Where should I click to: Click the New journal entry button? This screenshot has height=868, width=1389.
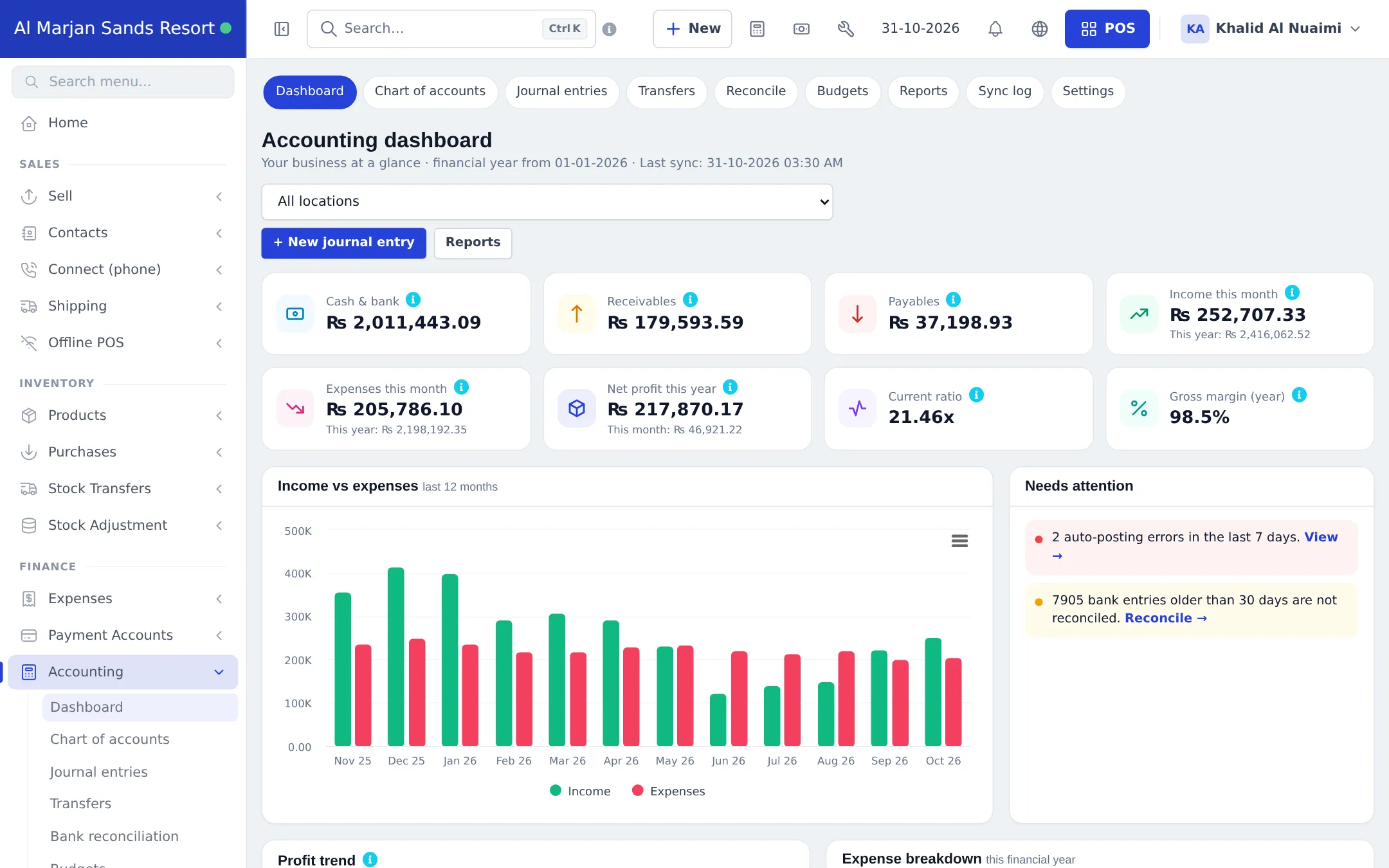343,243
